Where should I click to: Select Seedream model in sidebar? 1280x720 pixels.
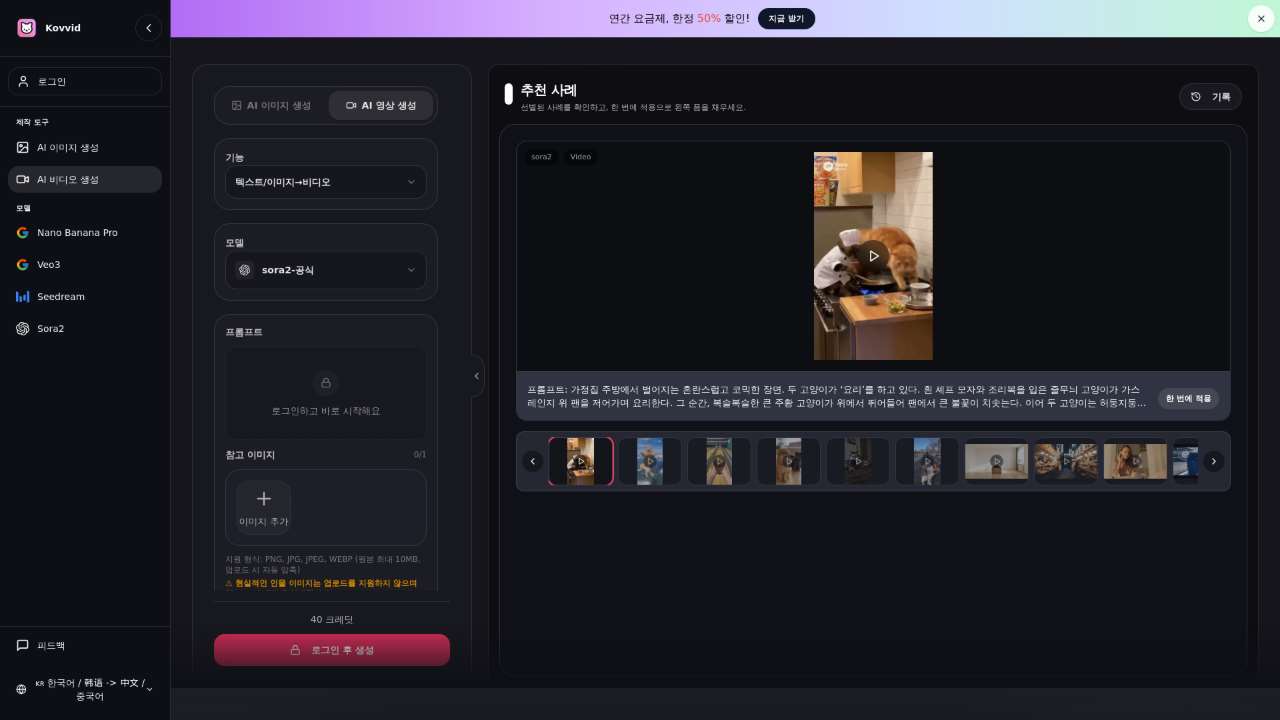[60, 297]
